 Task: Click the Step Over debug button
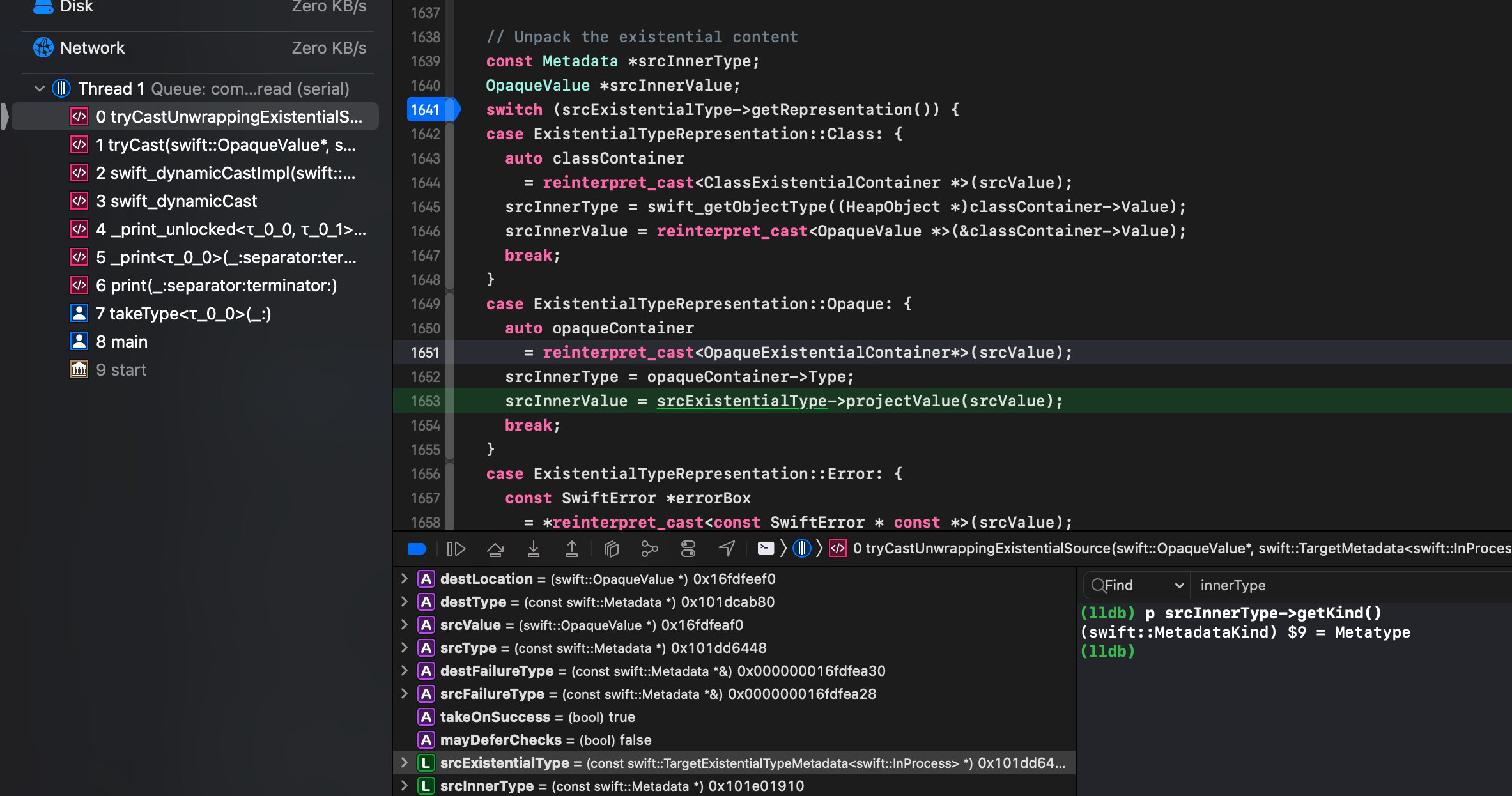[x=495, y=549]
